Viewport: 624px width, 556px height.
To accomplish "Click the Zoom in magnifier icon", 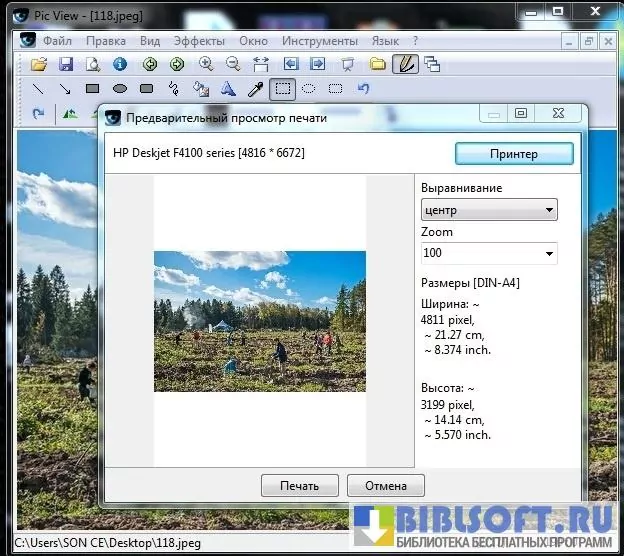I will point(205,64).
